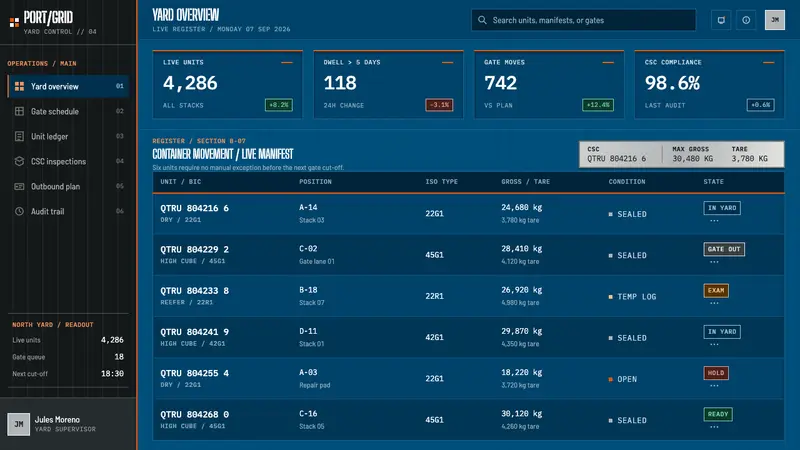The image size is (800, 450).
Task: Open the Unit ledger menu item
Action: click(68, 136)
